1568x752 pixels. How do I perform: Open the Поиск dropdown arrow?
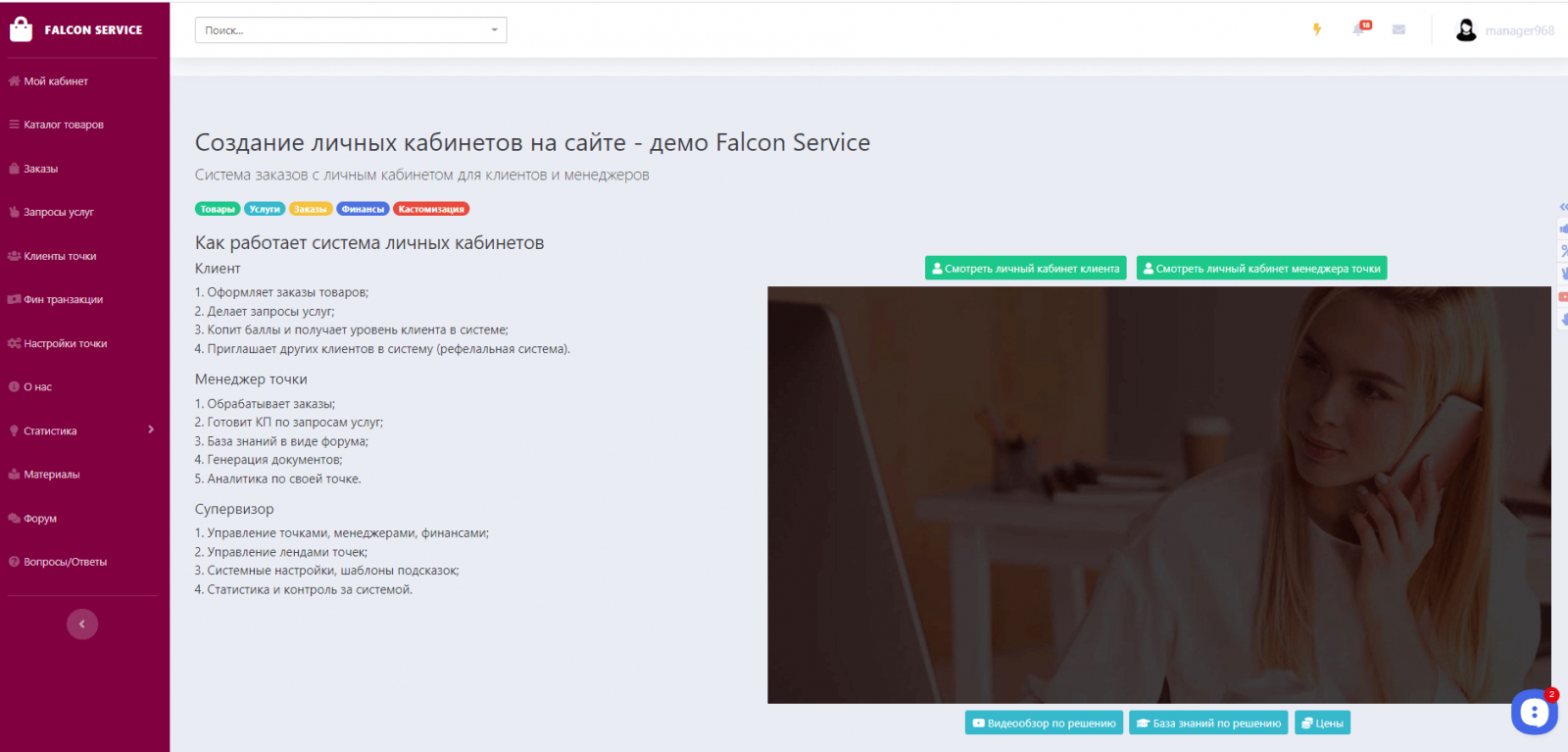(494, 30)
